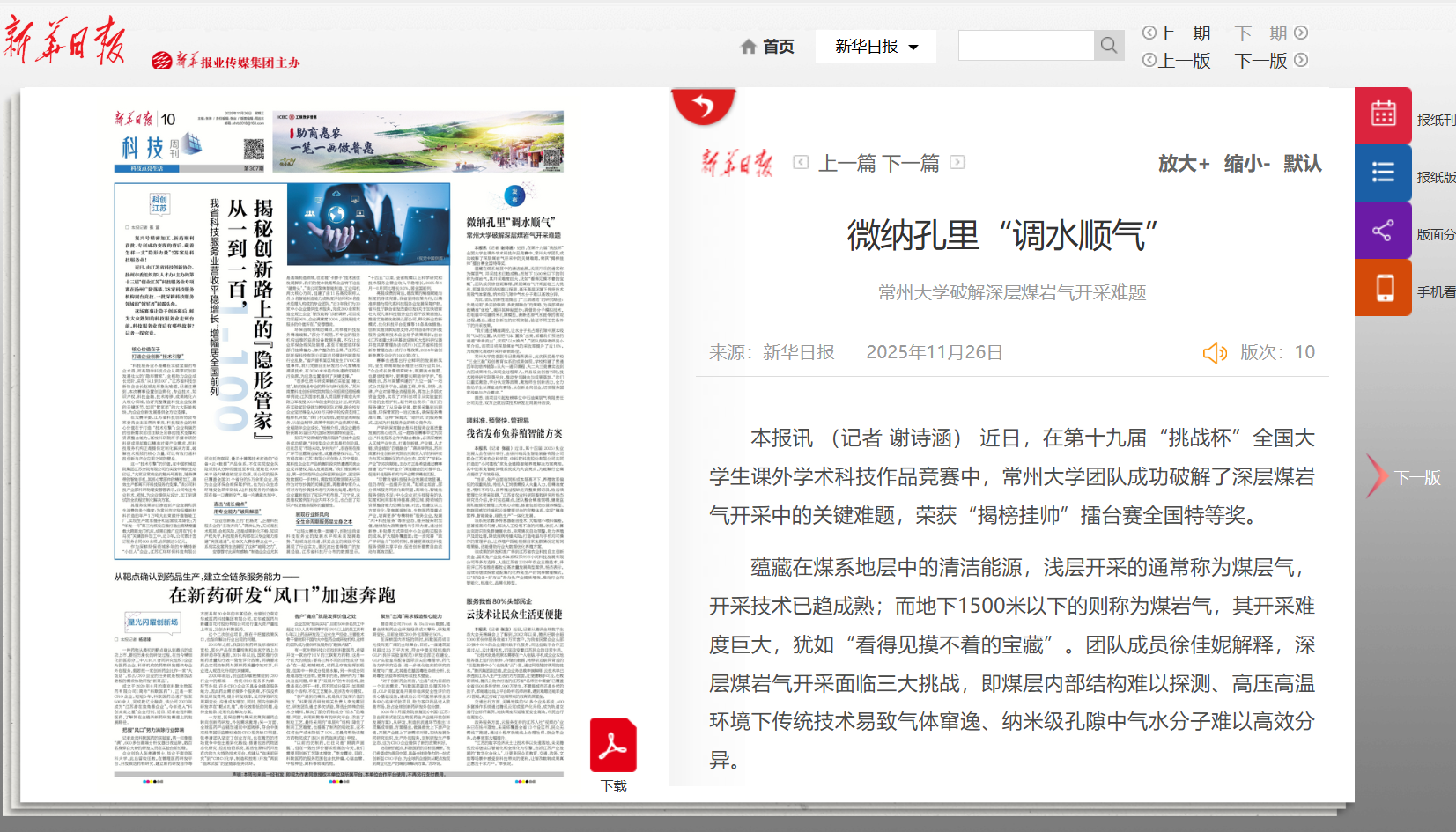Reset text size with 默认
1456x832 pixels.
coord(1302,163)
